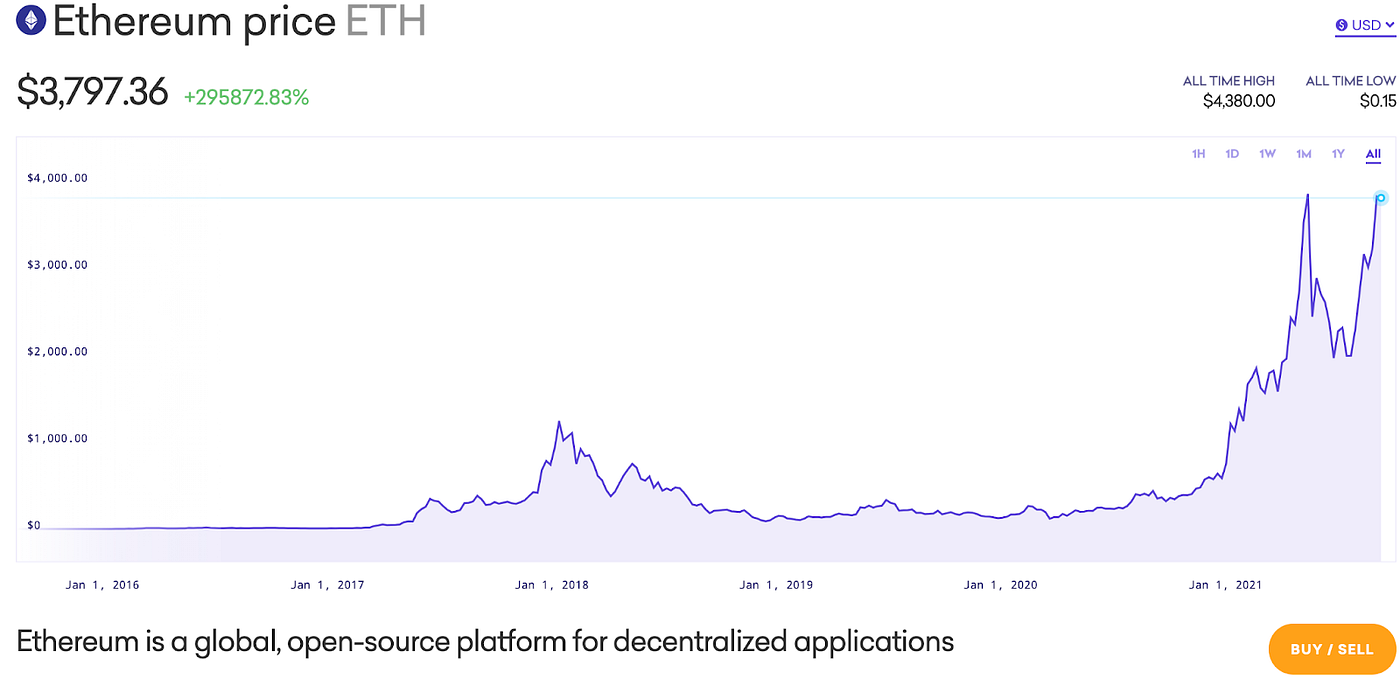Select the 1M timeframe

pos(1303,153)
